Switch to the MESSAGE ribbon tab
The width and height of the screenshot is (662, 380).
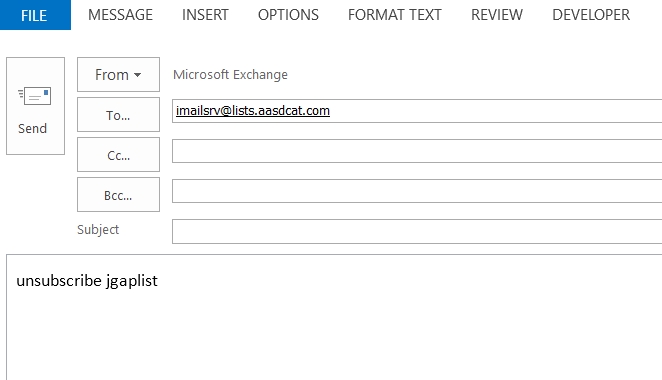(x=120, y=15)
